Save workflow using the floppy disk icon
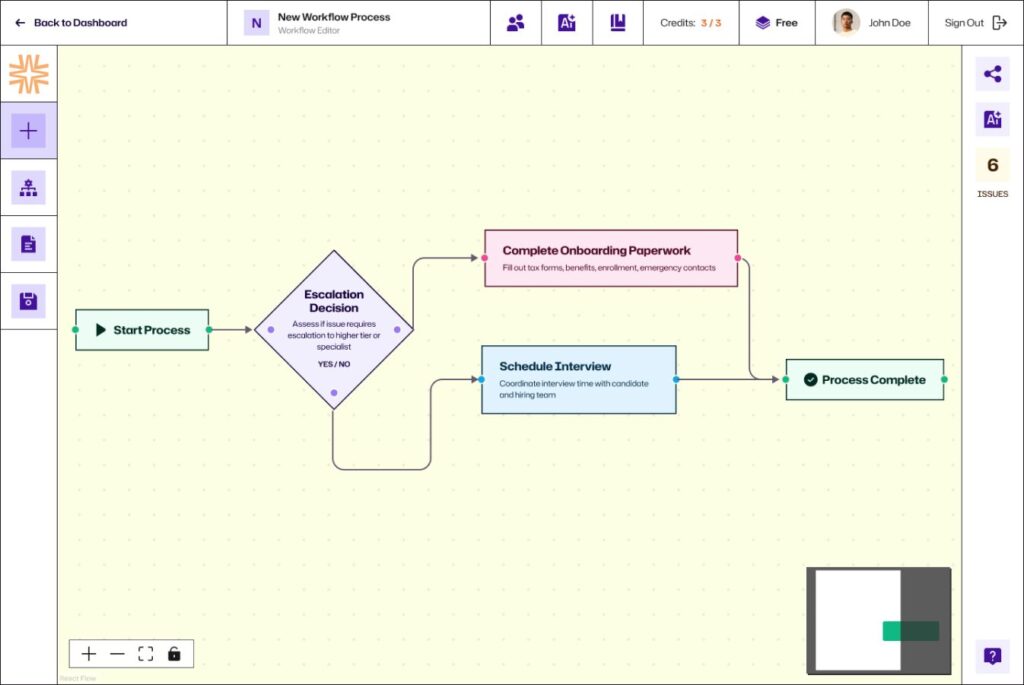This screenshot has width=1024, height=685. pos(28,301)
